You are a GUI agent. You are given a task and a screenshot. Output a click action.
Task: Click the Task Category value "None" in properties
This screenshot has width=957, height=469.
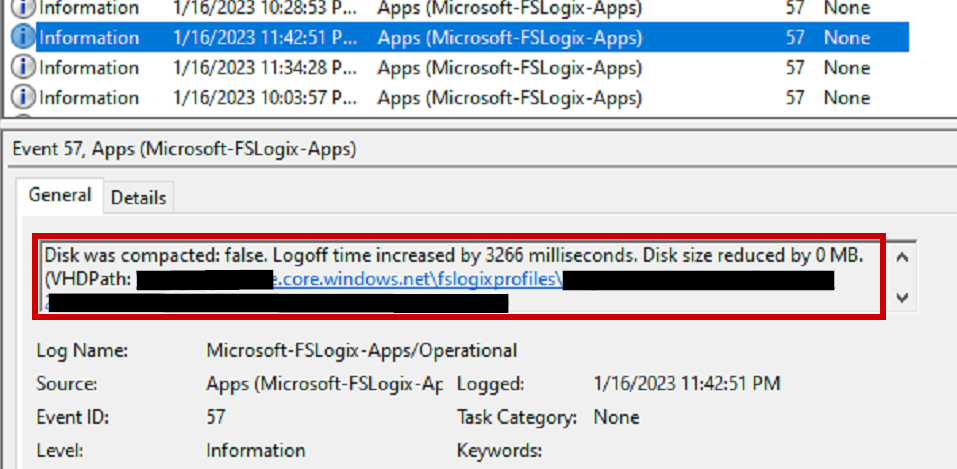617,417
